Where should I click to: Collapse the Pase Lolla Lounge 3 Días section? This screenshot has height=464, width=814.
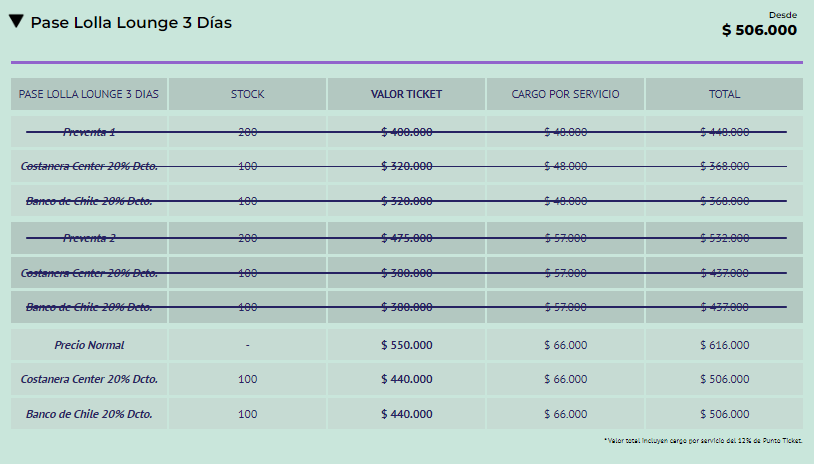coord(16,21)
